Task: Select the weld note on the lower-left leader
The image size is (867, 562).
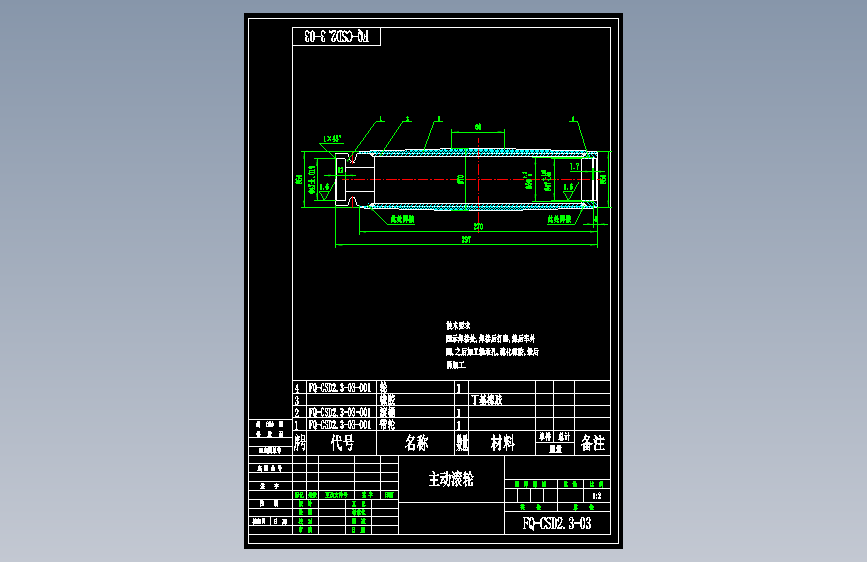Action: tap(402, 219)
